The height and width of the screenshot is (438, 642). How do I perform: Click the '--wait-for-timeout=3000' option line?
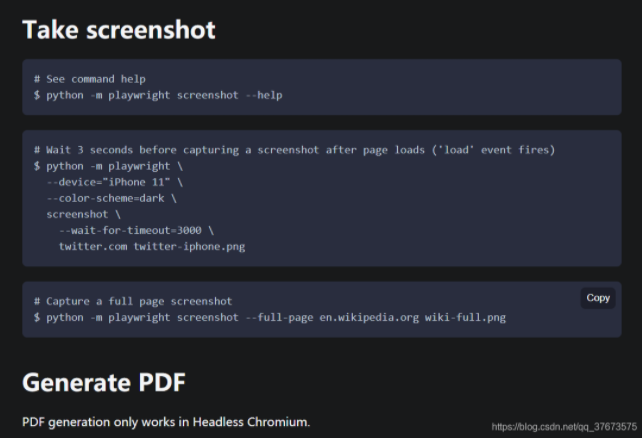pos(136,230)
